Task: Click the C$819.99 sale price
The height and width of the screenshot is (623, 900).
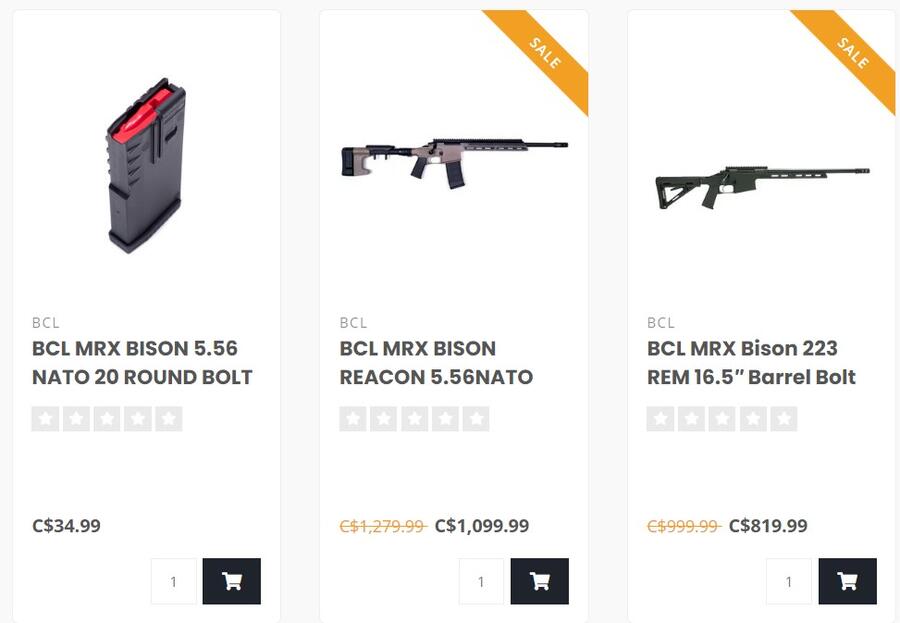Action: click(x=768, y=526)
